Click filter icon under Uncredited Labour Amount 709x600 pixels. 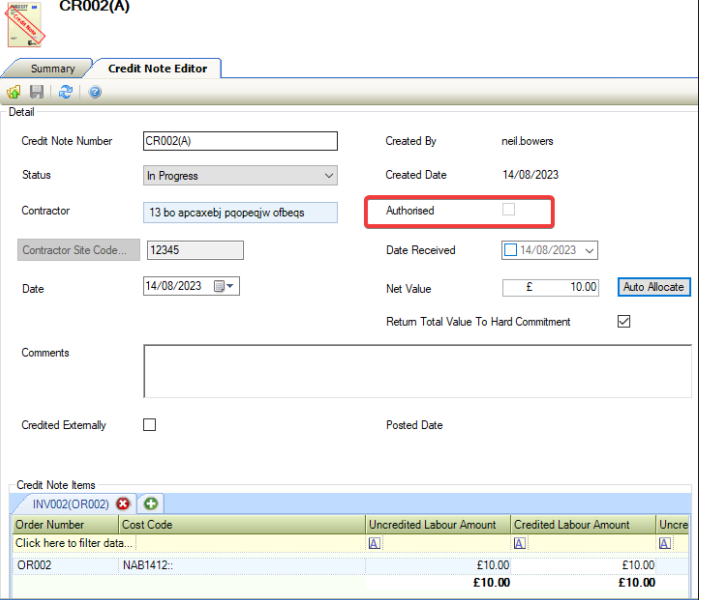[x=375, y=543]
